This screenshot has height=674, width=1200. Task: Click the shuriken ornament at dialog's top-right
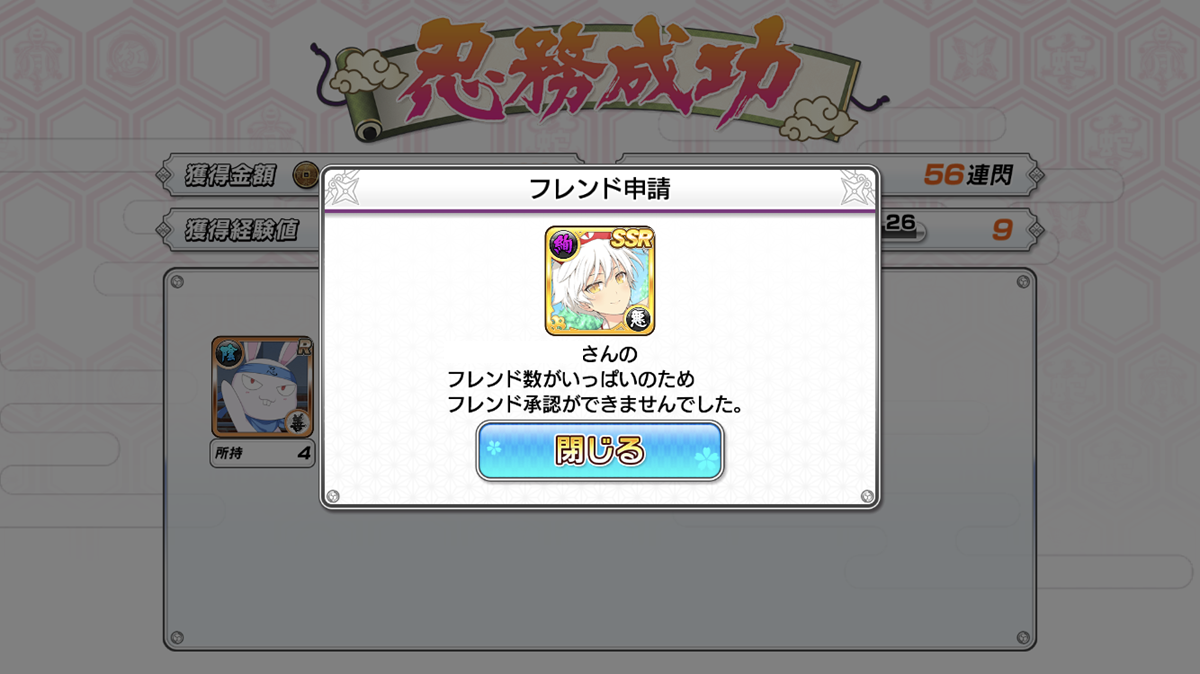pos(859,185)
